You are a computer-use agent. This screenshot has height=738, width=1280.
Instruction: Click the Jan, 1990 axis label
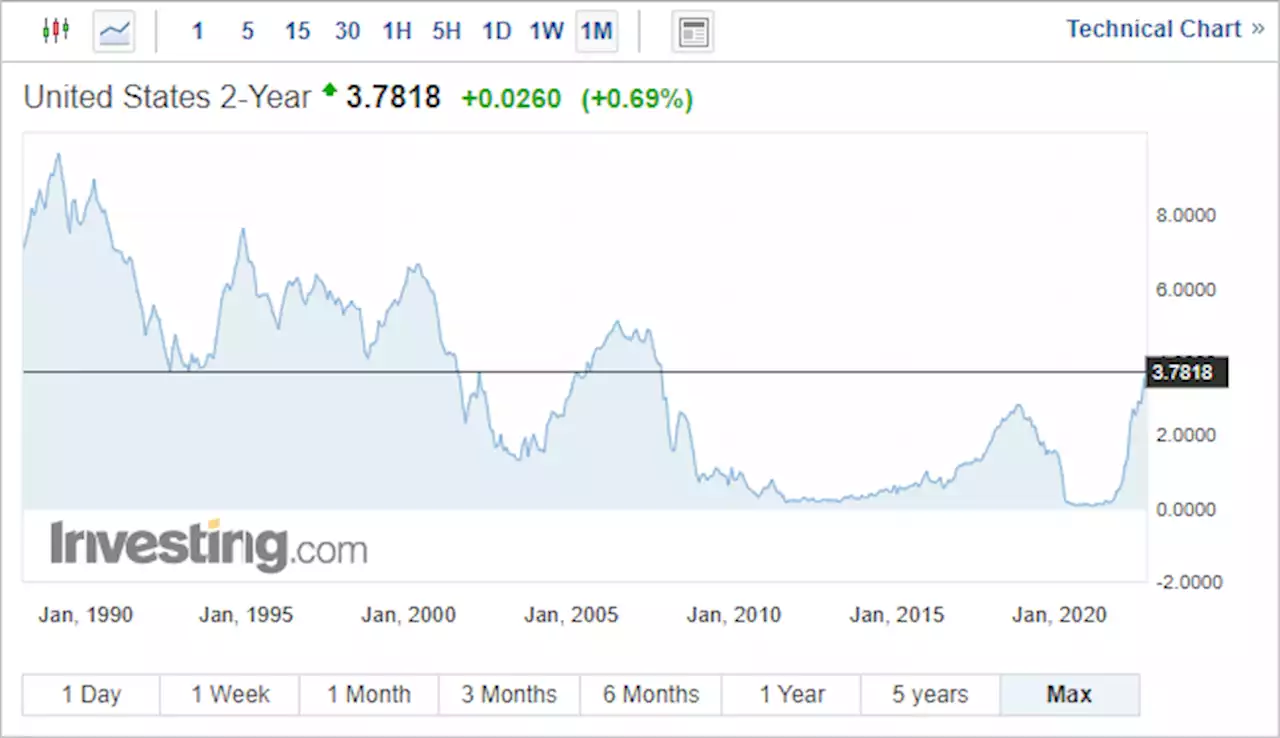86,615
